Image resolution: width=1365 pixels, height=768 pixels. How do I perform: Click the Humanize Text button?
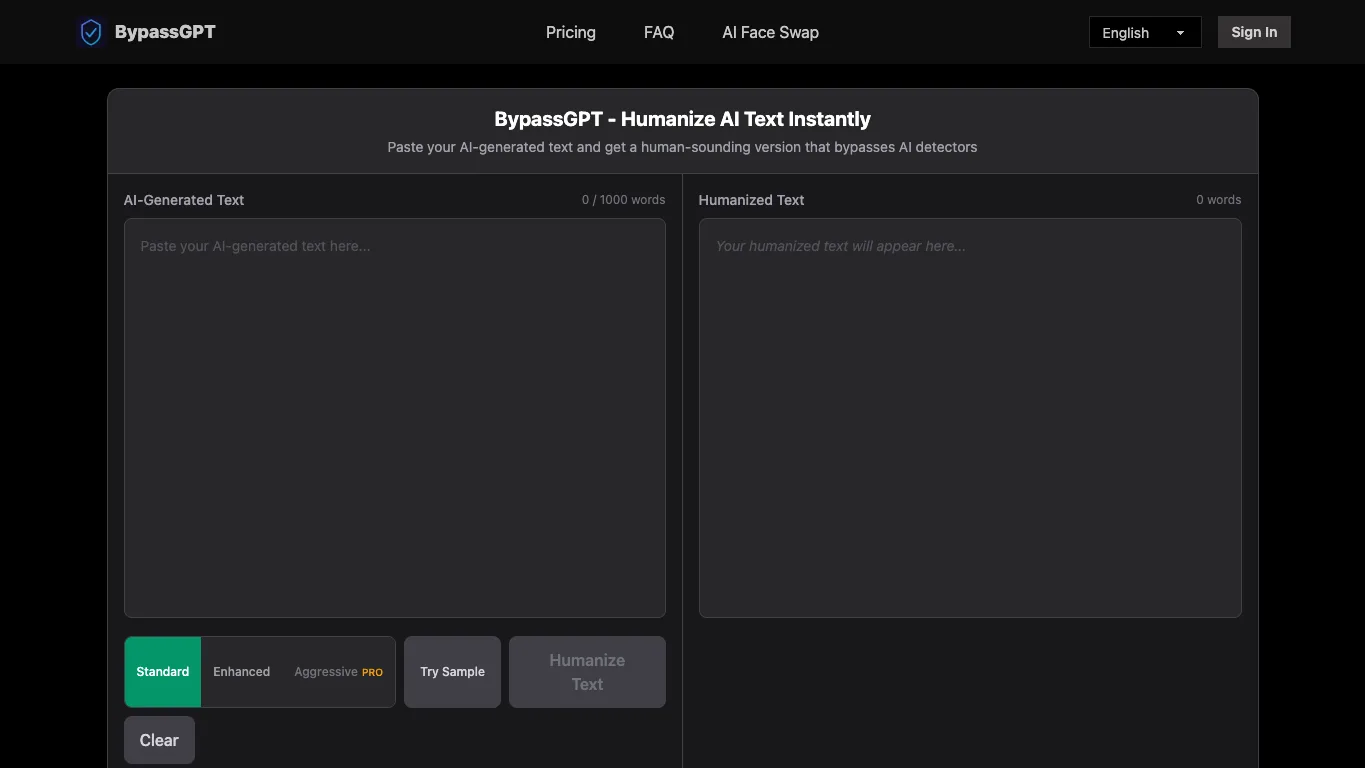click(587, 672)
